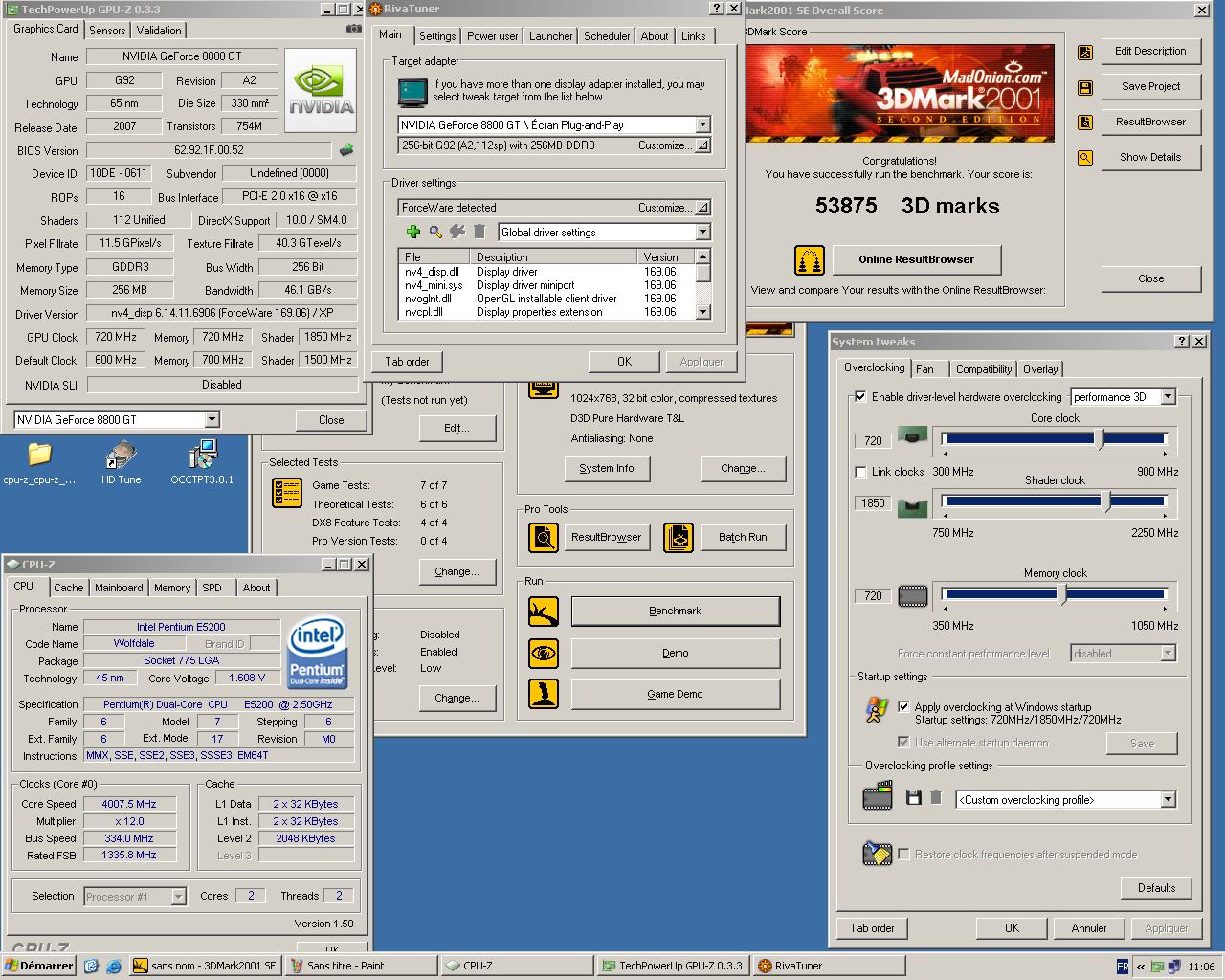Switch to the Power user tab in RivaTuner
Screen dimensions: 1225x980
point(493,36)
